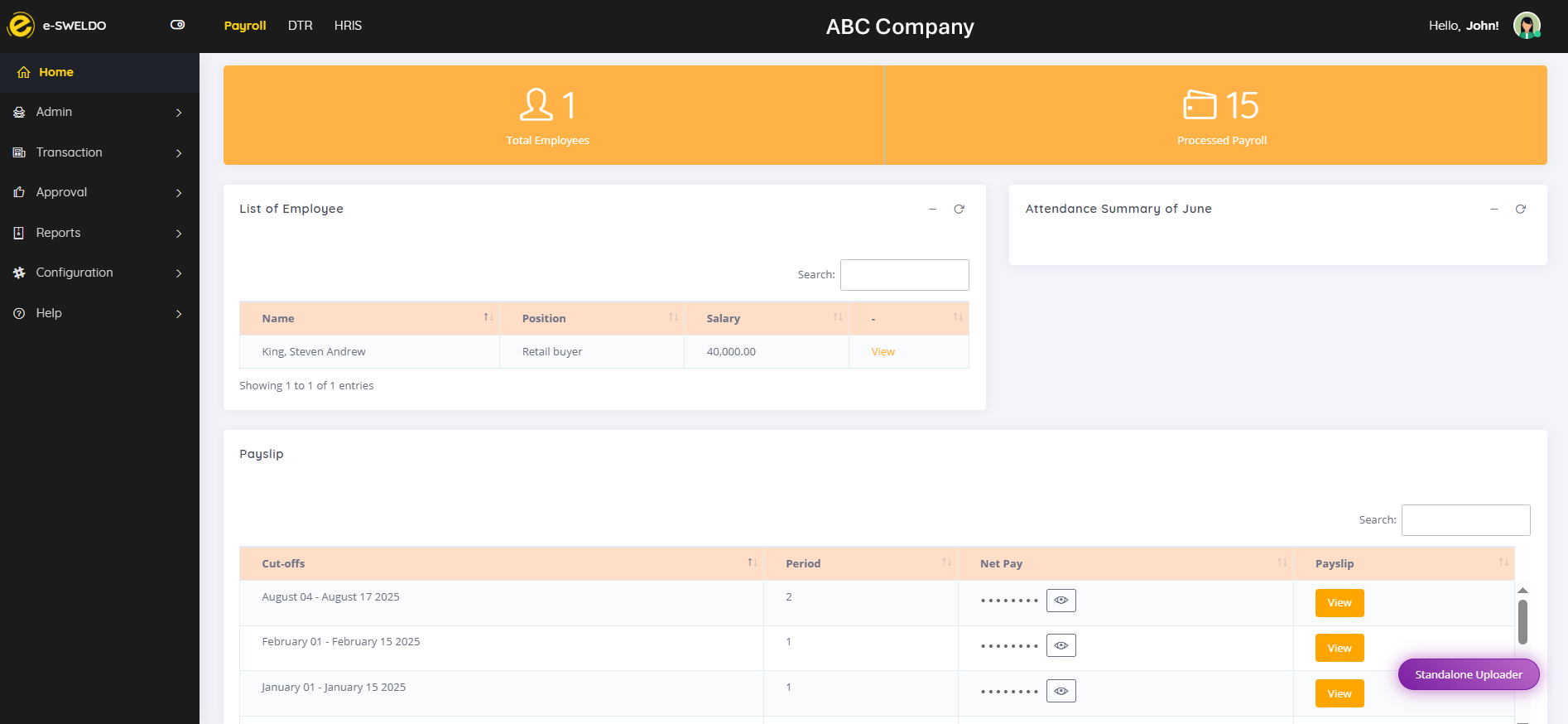
Task: Sort employees by Position column
Action: (592, 318)
